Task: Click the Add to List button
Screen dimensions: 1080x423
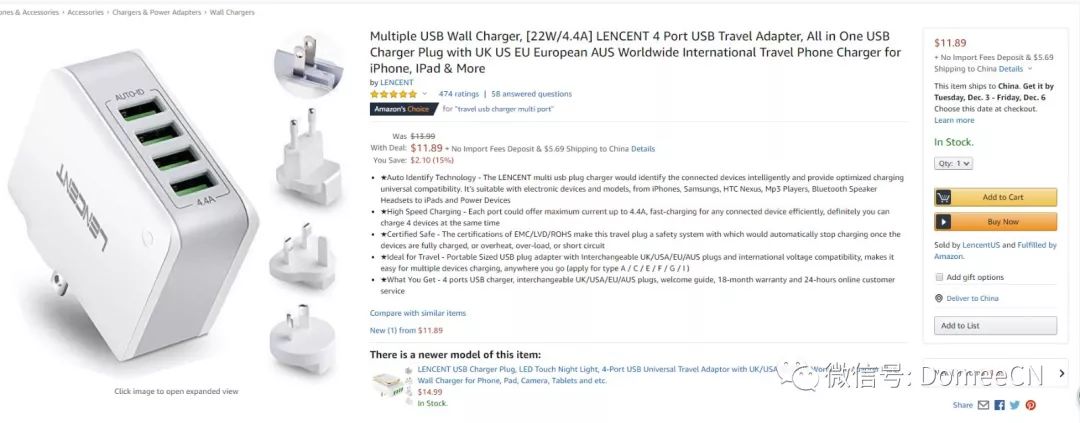Action: point(995,326)
